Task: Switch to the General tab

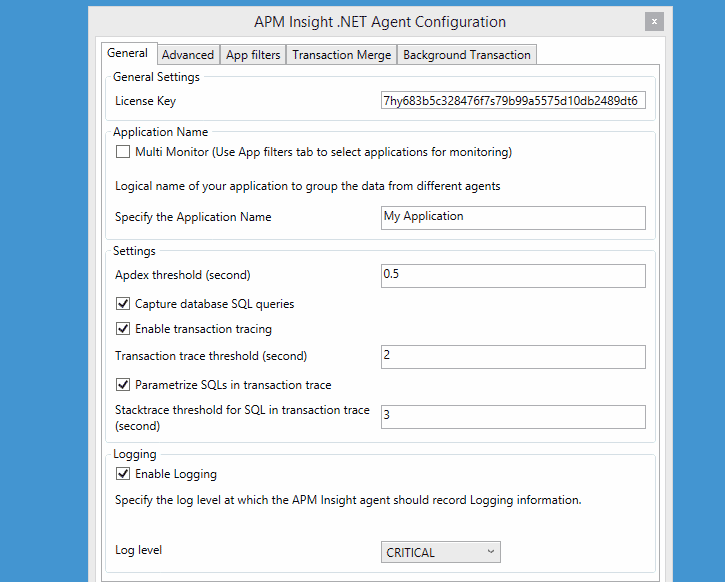Action: 127,54
